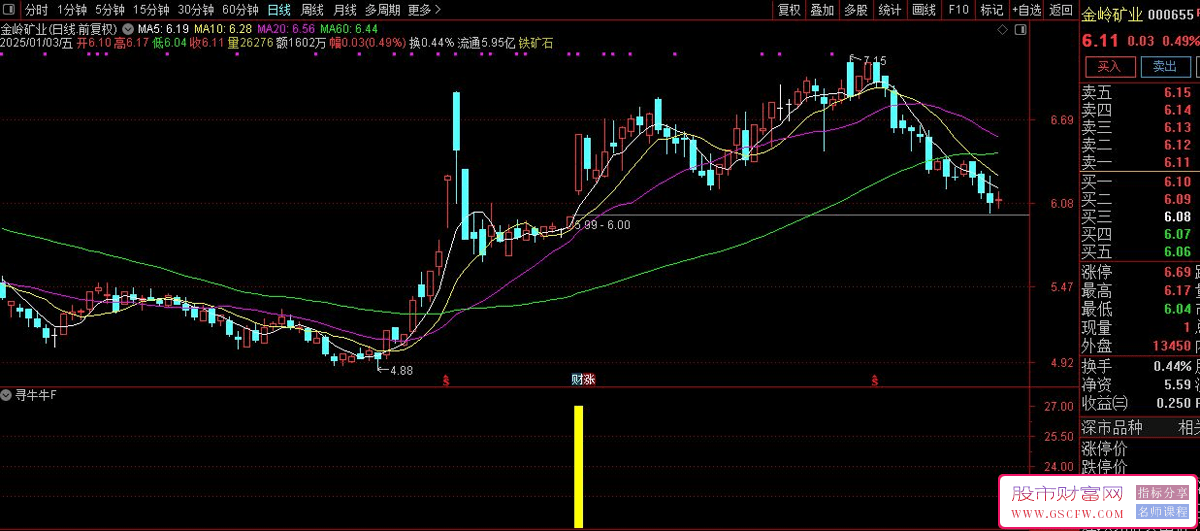Click the 铁矿石 sector label
The image size is (1200, 531).
pyautogui.click(x=535, y=43)
